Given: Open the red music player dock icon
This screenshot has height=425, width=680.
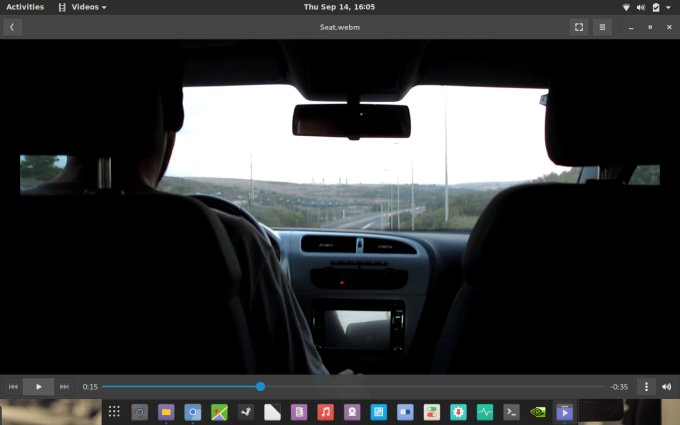Looking at the screenshot, I should tap(325, 411).
